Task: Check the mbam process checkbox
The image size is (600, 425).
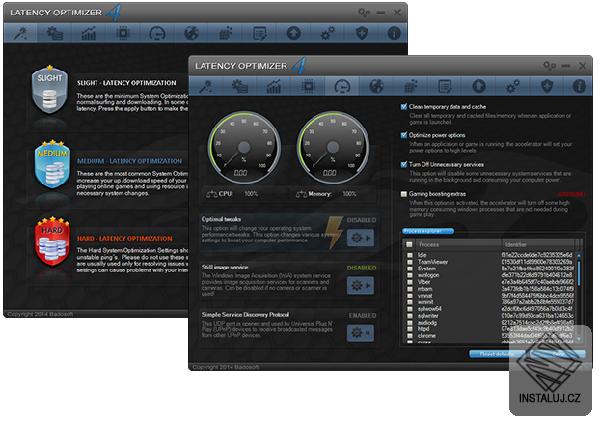Action: [x=410, y=289]
